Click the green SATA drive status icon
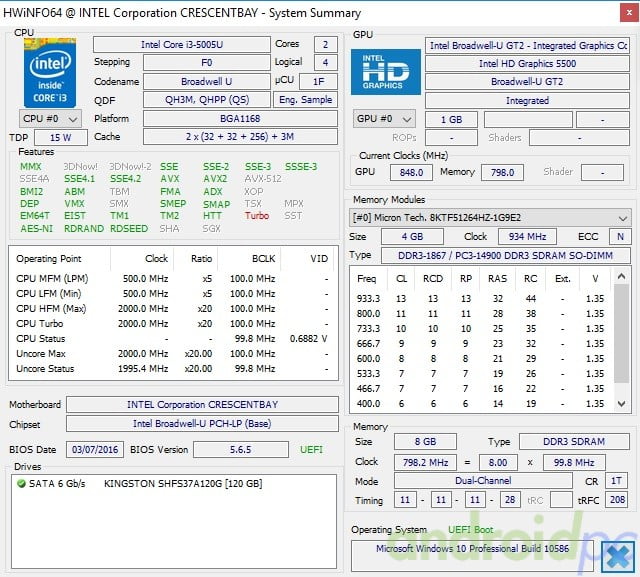Screen dimensions: 640x577 (21, 484)
